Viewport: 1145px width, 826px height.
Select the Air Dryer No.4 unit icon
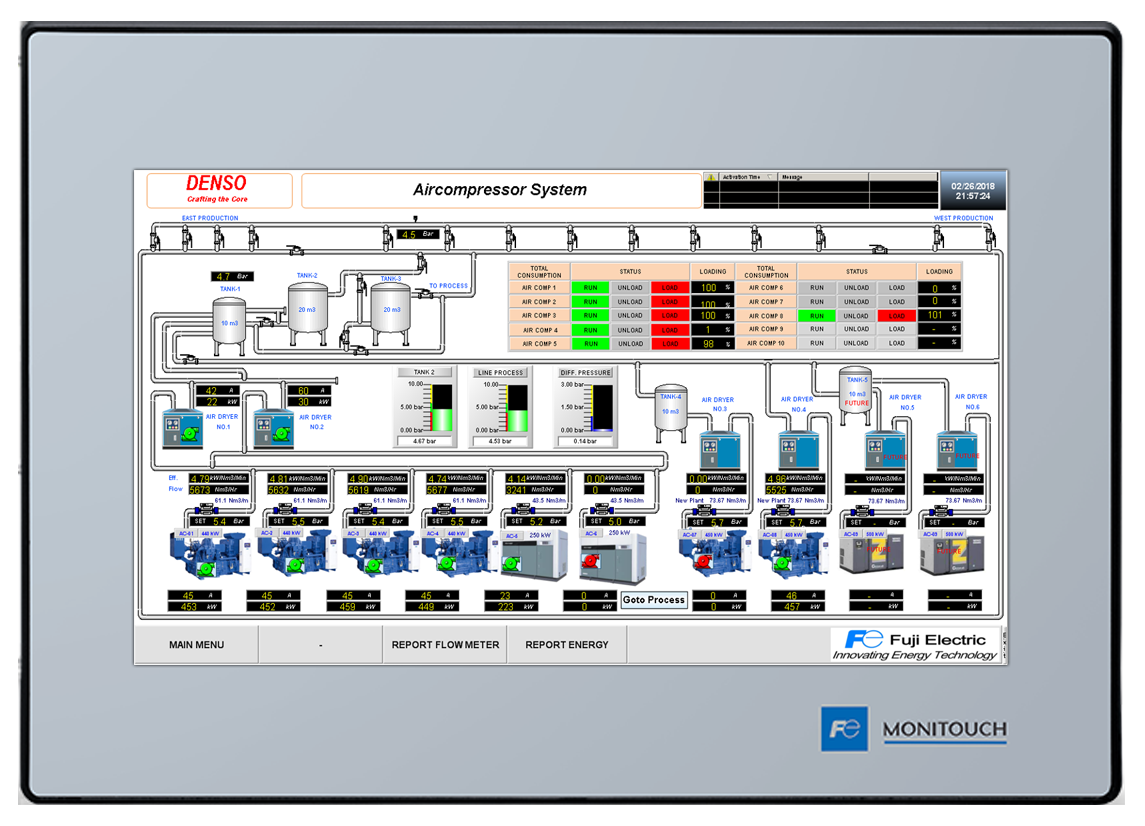coord(798,449)
